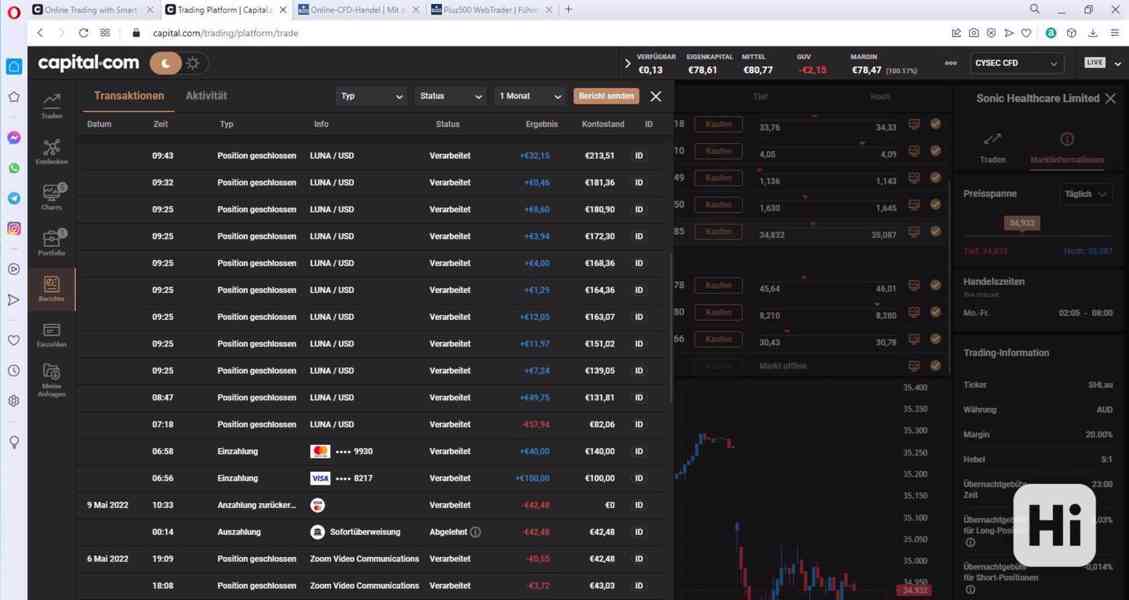The image size is (1129, 600).
Task: Click info icon next to Abgelehnt status
Action: pyautogui.click(x=475, y=532)
